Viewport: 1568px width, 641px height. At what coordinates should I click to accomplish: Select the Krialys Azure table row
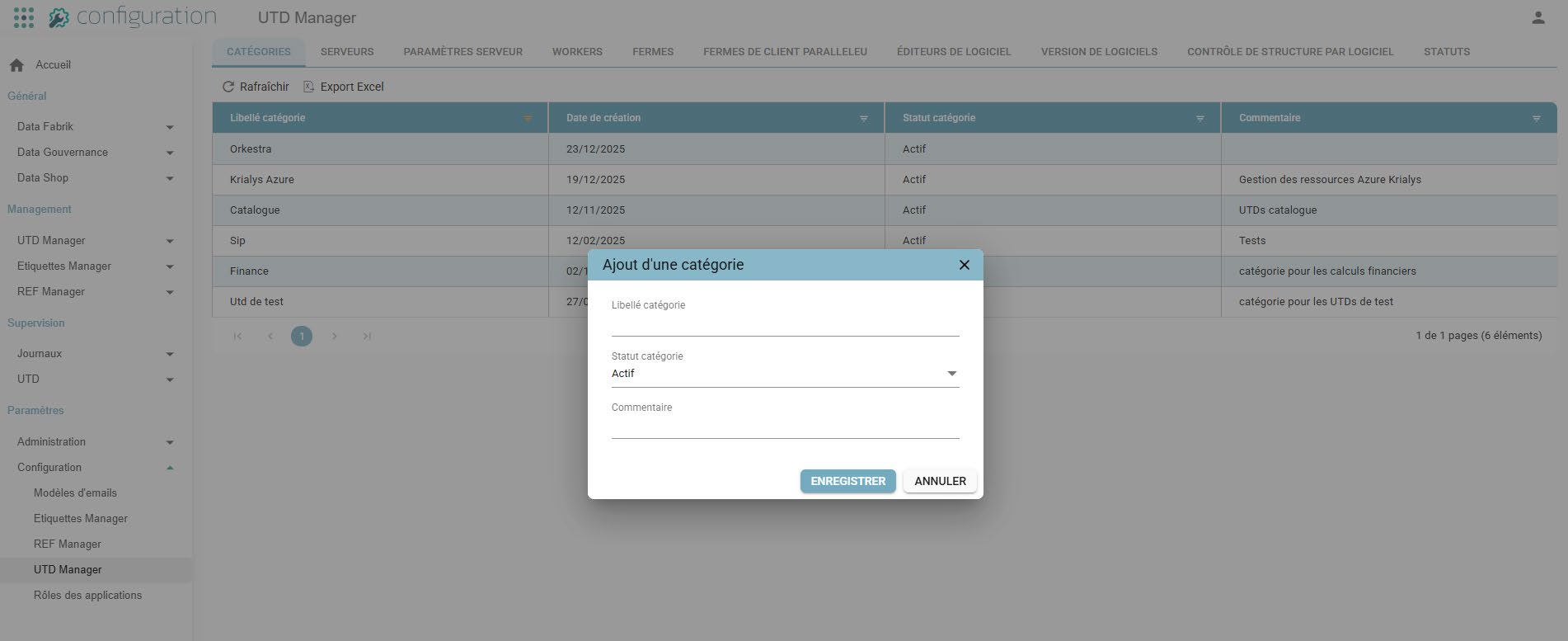(885, 179)
